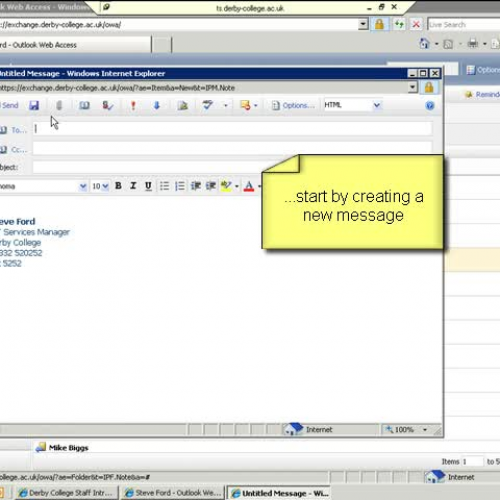Open a new tab in main browser
This screenshot has height=500, width=500.
tap(162, 45)
